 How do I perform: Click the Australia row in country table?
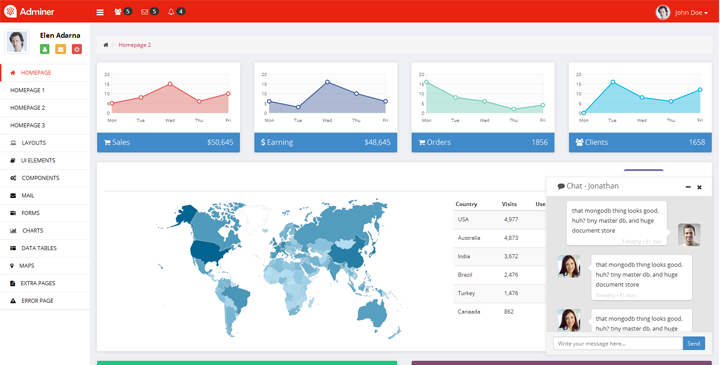point(499,238)
